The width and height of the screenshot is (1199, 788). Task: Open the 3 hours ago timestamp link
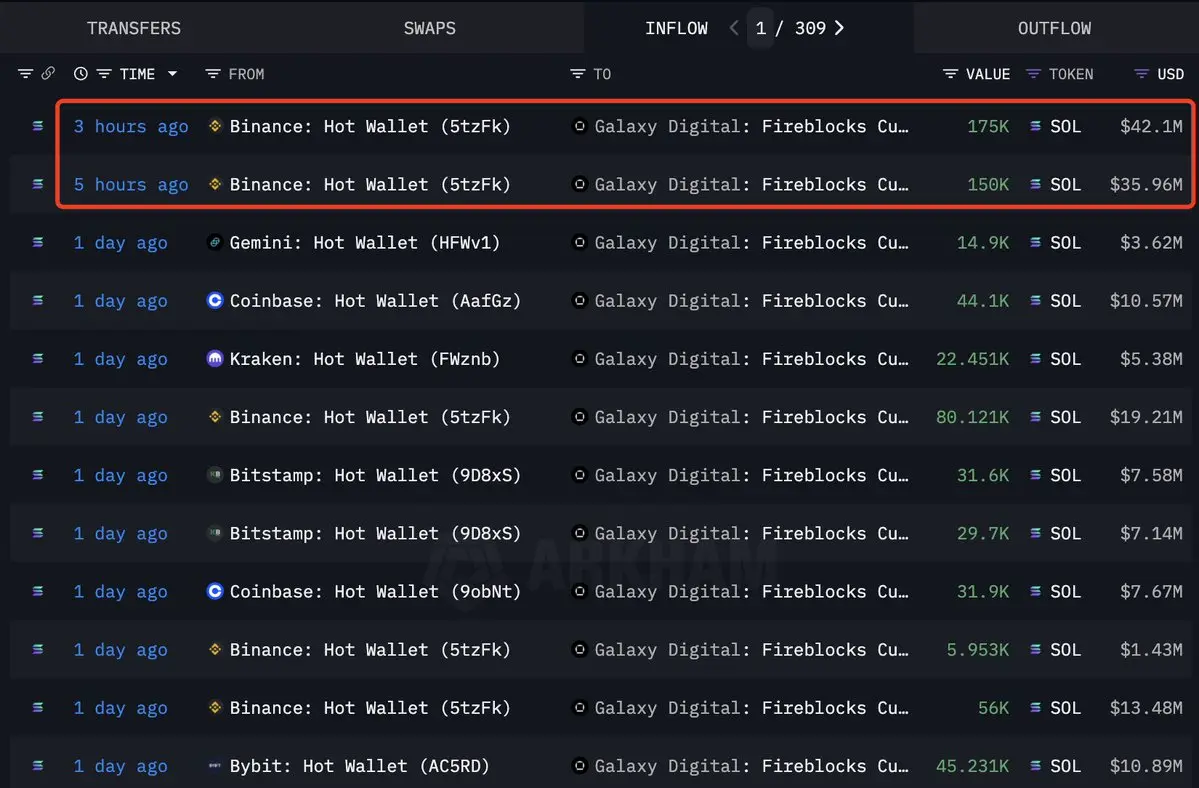point(131,126)
